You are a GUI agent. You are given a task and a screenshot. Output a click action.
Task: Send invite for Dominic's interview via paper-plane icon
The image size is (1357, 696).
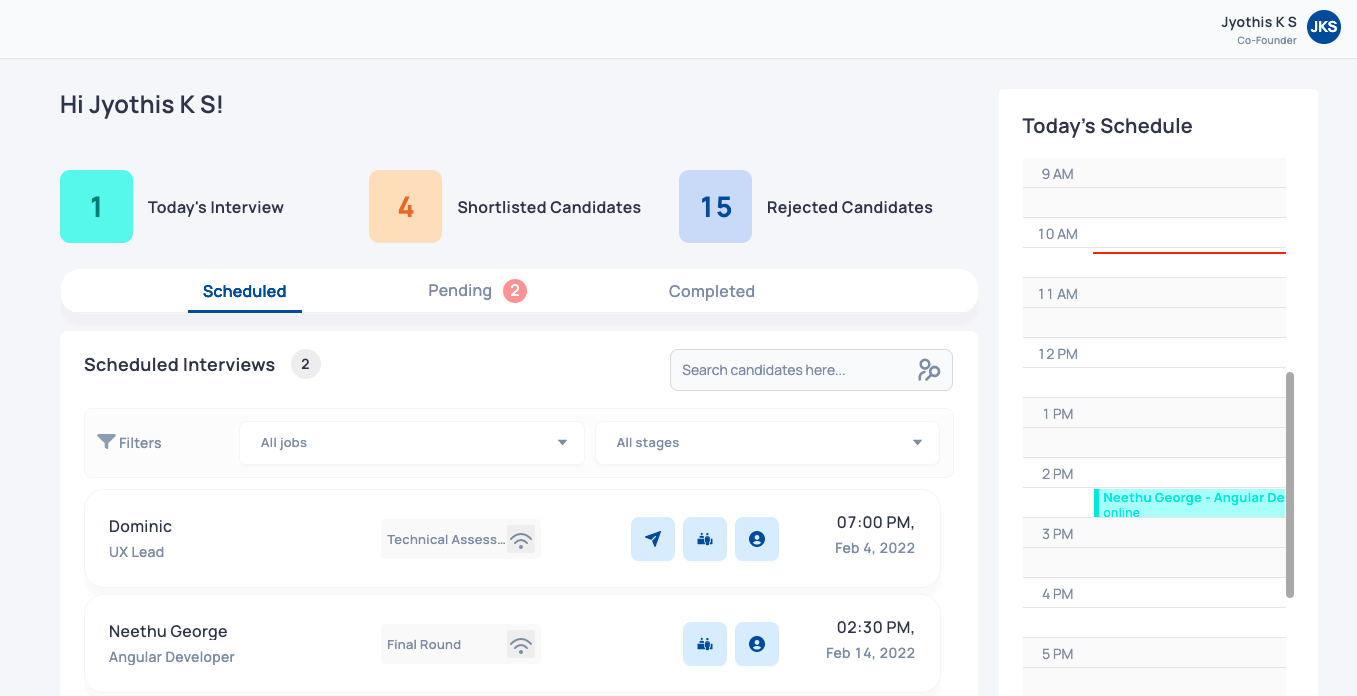pos(653,539)
